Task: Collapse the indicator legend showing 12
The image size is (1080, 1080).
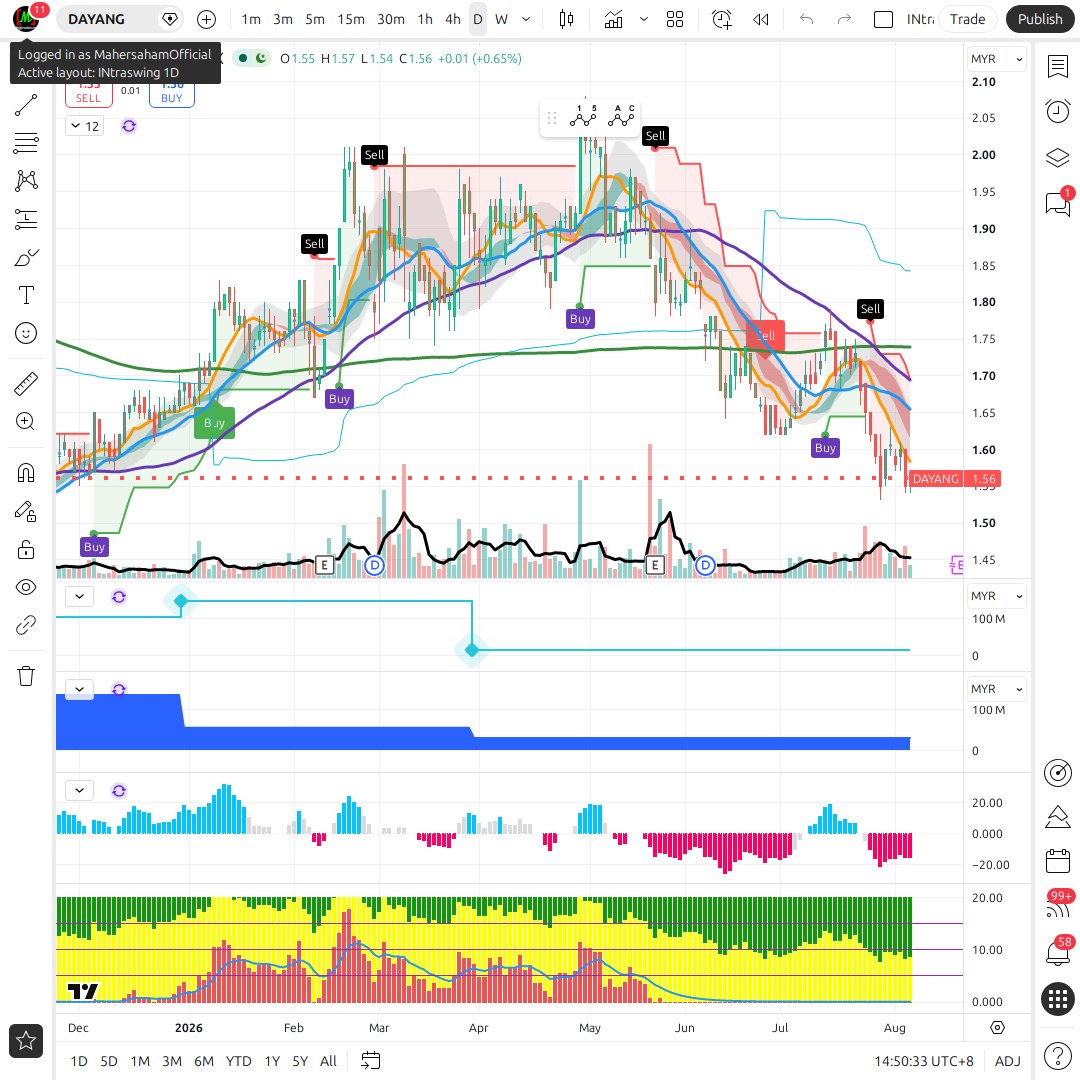Action: [x=85, y=126]
